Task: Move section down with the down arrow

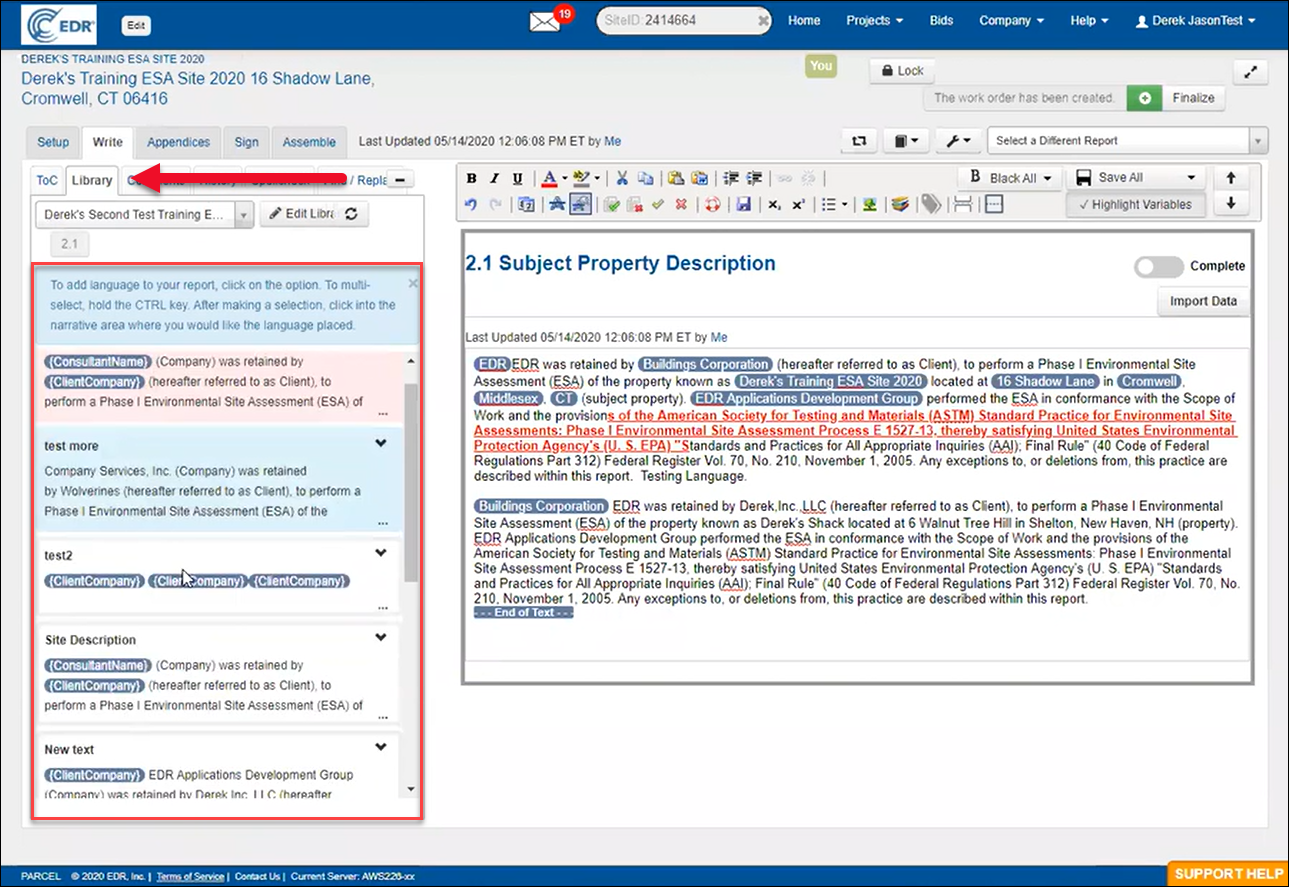Action: [x=1231, y=203]
